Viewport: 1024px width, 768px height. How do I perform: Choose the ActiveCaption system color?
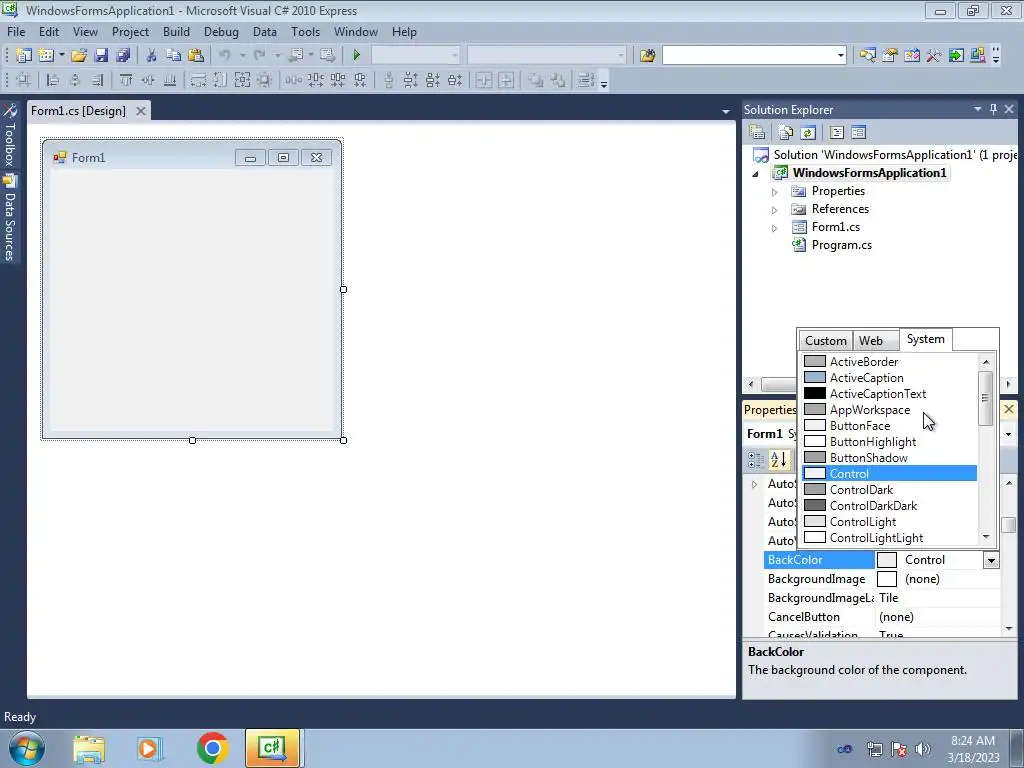(x=889, y=377)
